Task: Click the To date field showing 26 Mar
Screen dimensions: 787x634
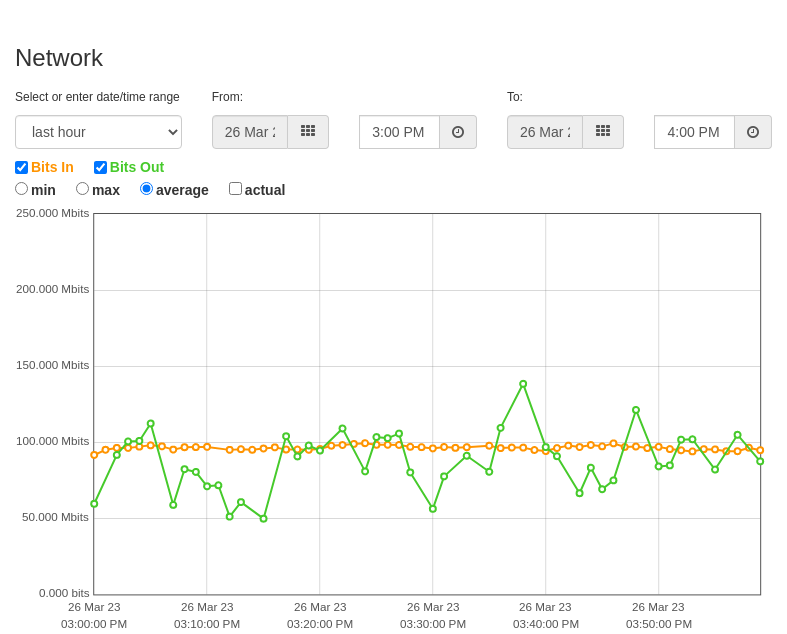Action: (545, 132)
